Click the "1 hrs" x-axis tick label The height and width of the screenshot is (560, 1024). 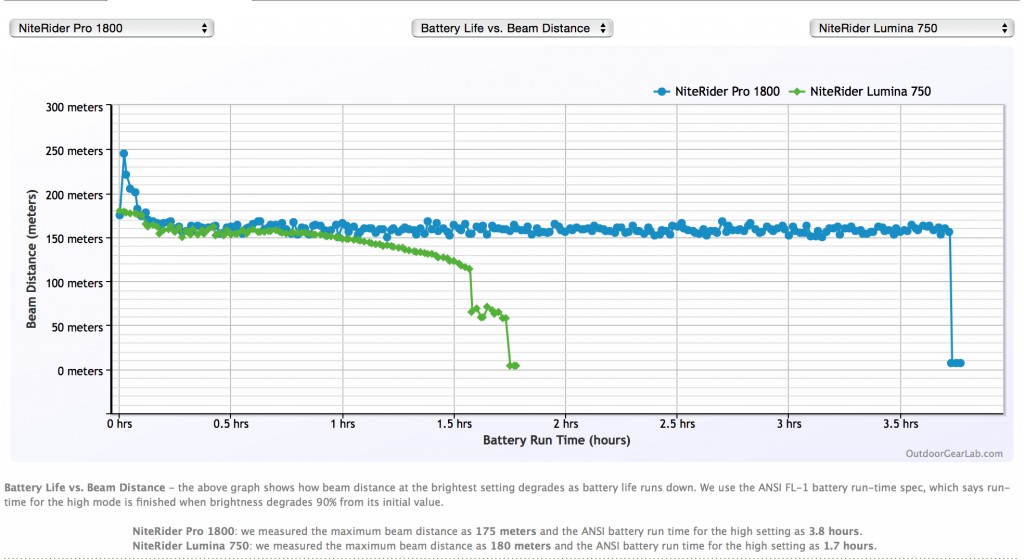342,423
